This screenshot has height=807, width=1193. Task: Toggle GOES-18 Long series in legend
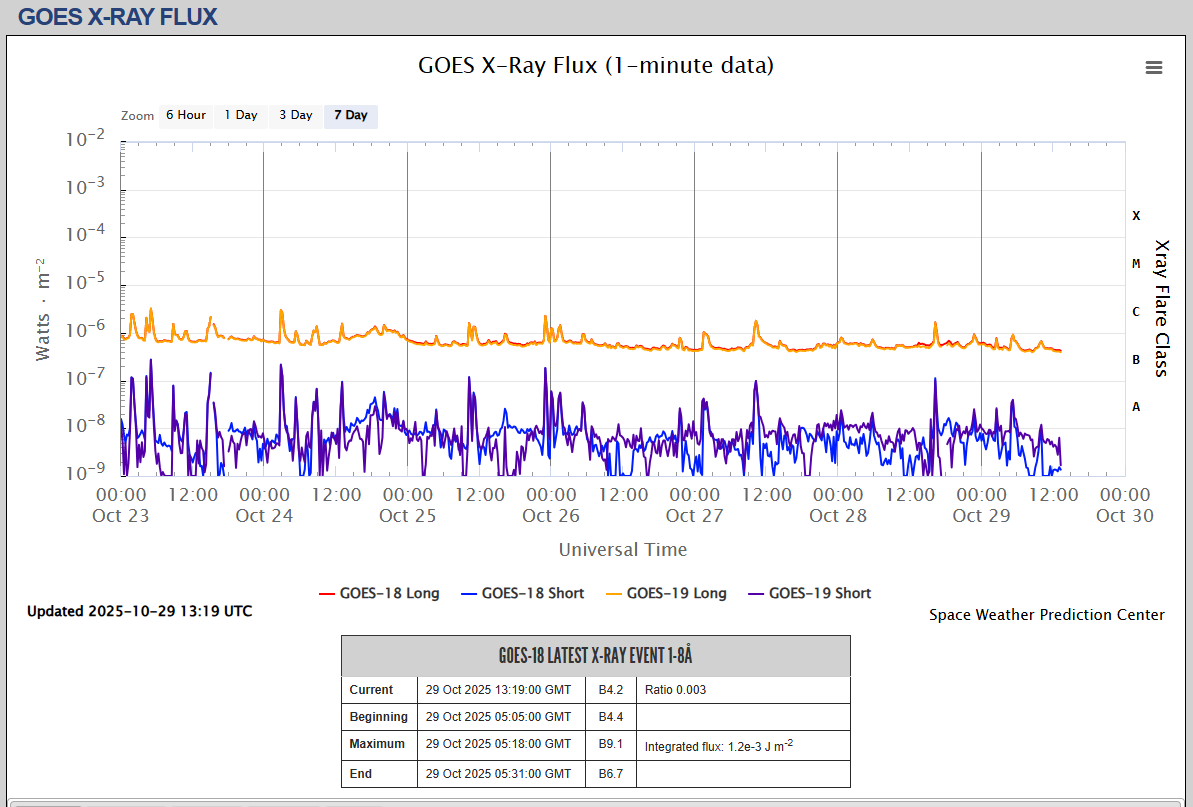389,593
